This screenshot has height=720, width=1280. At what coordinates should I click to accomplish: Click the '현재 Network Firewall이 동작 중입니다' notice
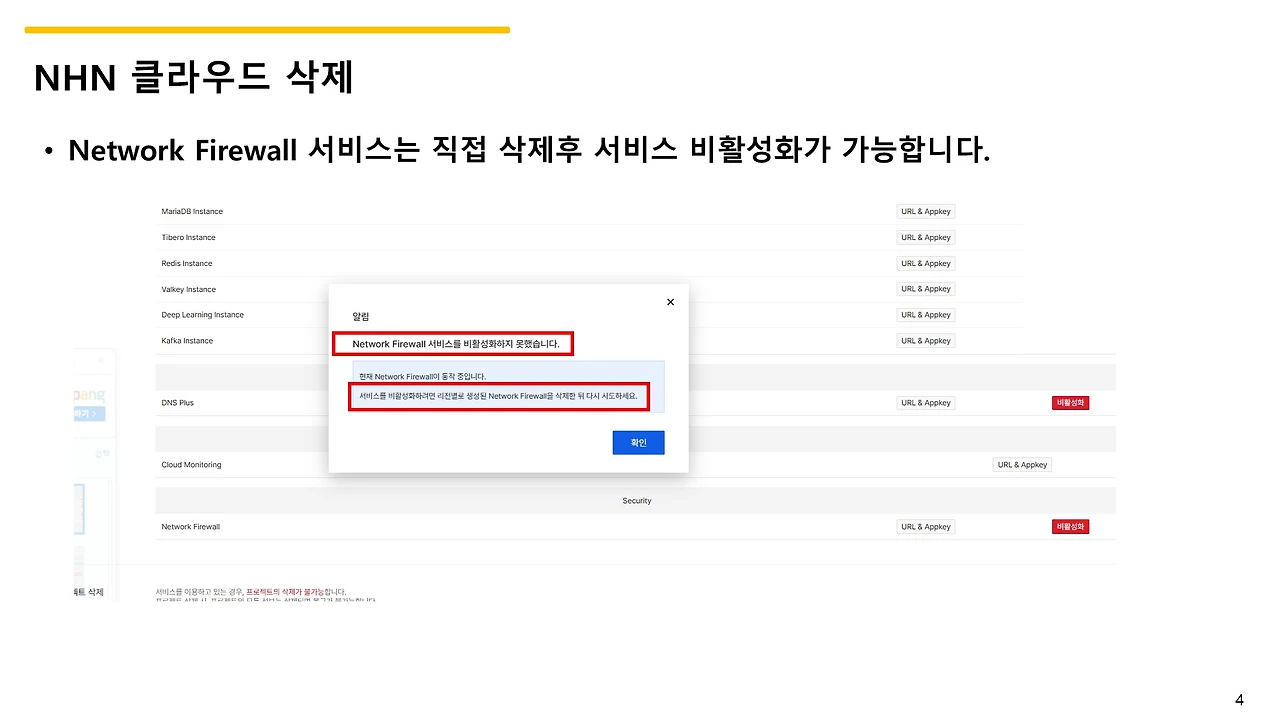click(x=423, y=376)
